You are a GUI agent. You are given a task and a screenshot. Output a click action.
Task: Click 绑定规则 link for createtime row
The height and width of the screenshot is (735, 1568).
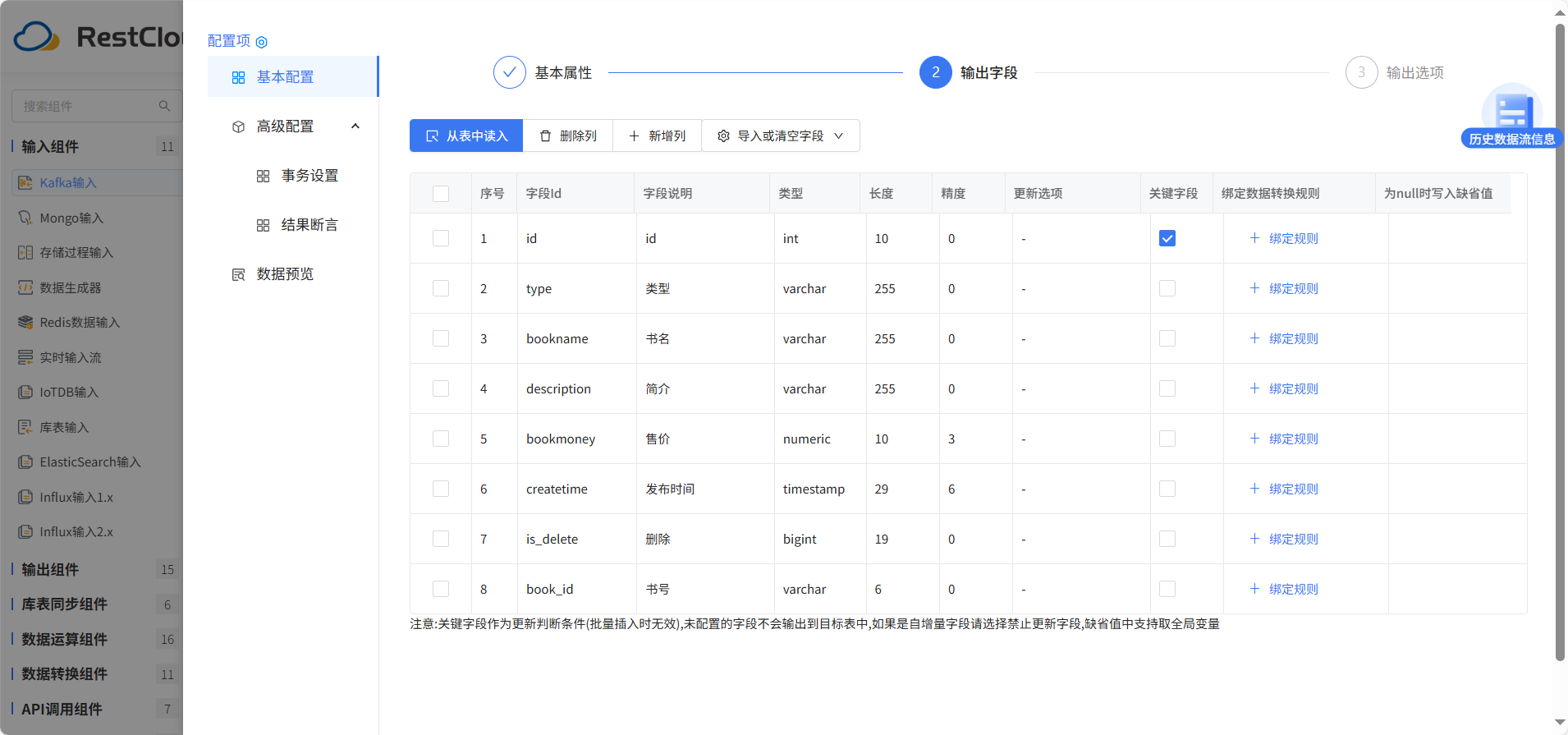pos(1293,489)
